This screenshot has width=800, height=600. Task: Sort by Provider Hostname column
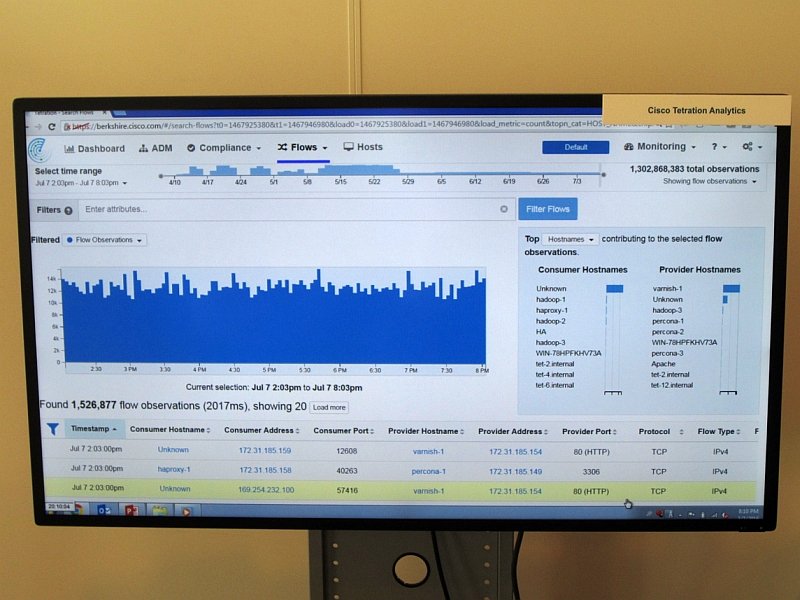(x=426, y=431)
